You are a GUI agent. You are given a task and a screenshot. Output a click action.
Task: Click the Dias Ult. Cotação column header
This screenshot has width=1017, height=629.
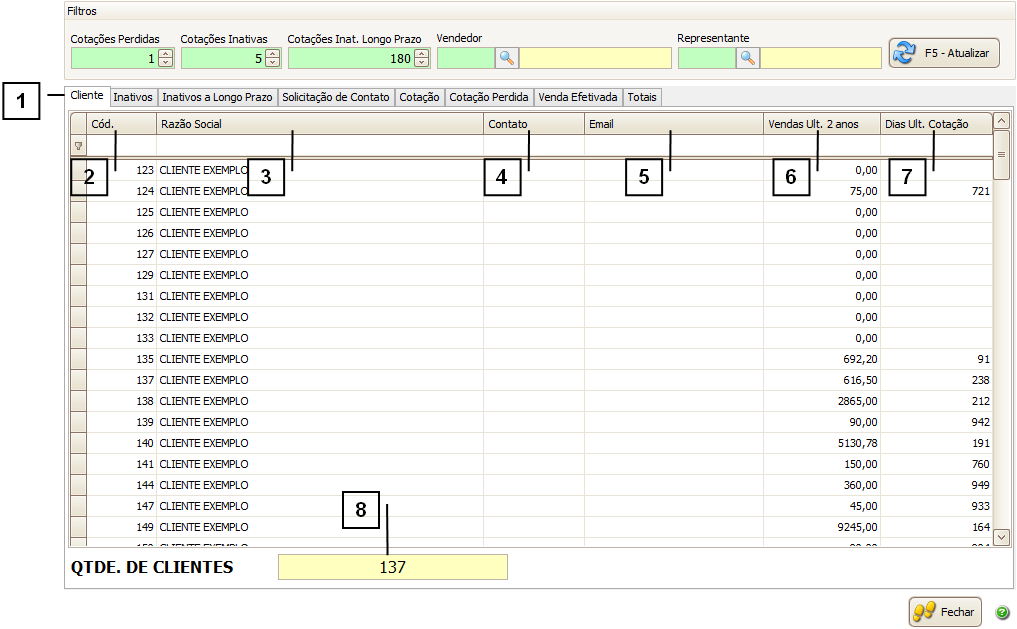[935, 124]
